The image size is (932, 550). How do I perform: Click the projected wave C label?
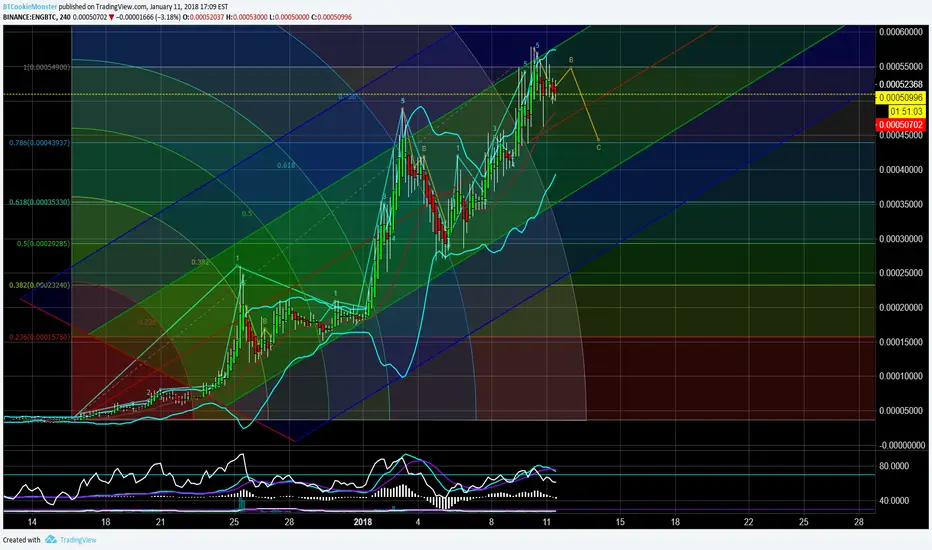tap(599, 147)
